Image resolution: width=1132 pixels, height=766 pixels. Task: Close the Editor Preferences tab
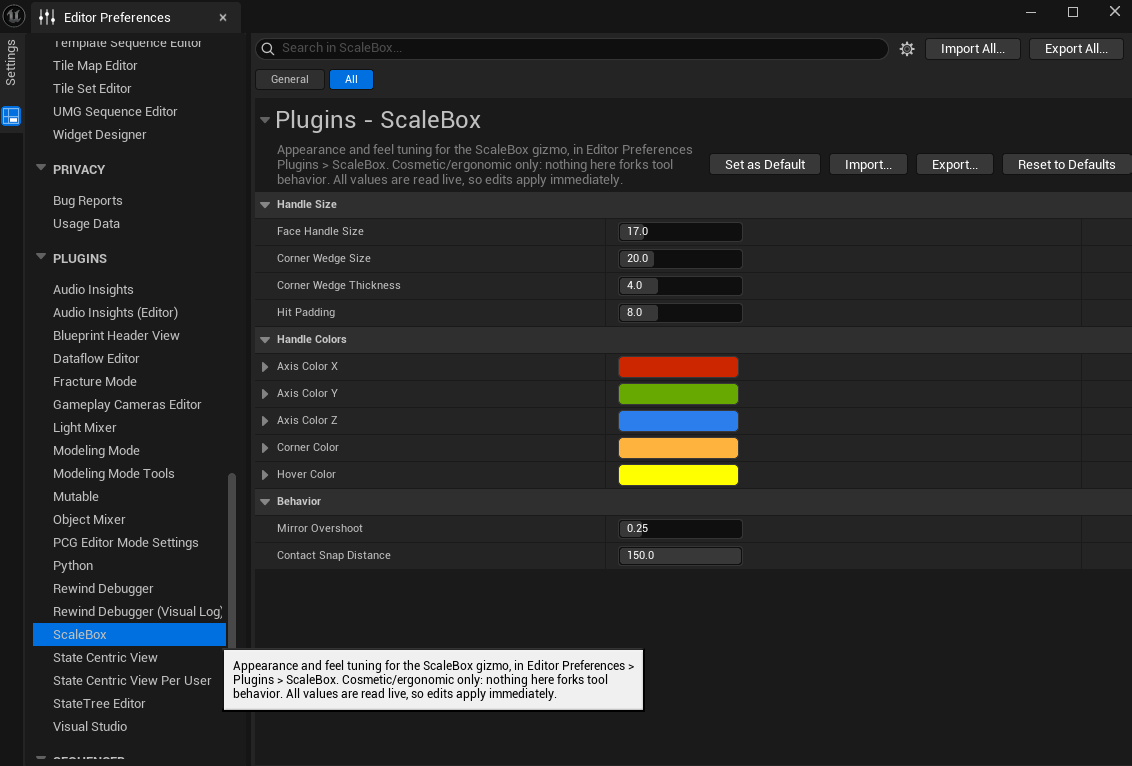[223, 17]
